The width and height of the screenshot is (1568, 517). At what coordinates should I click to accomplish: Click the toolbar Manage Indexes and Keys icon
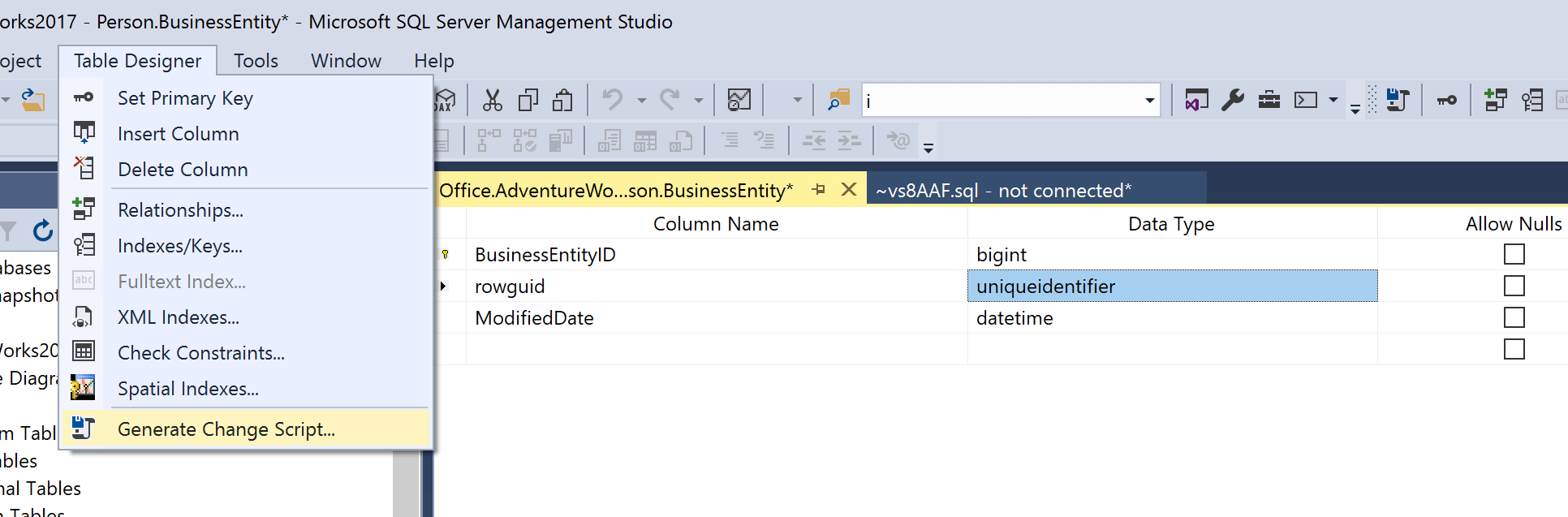coord(1532,100)
